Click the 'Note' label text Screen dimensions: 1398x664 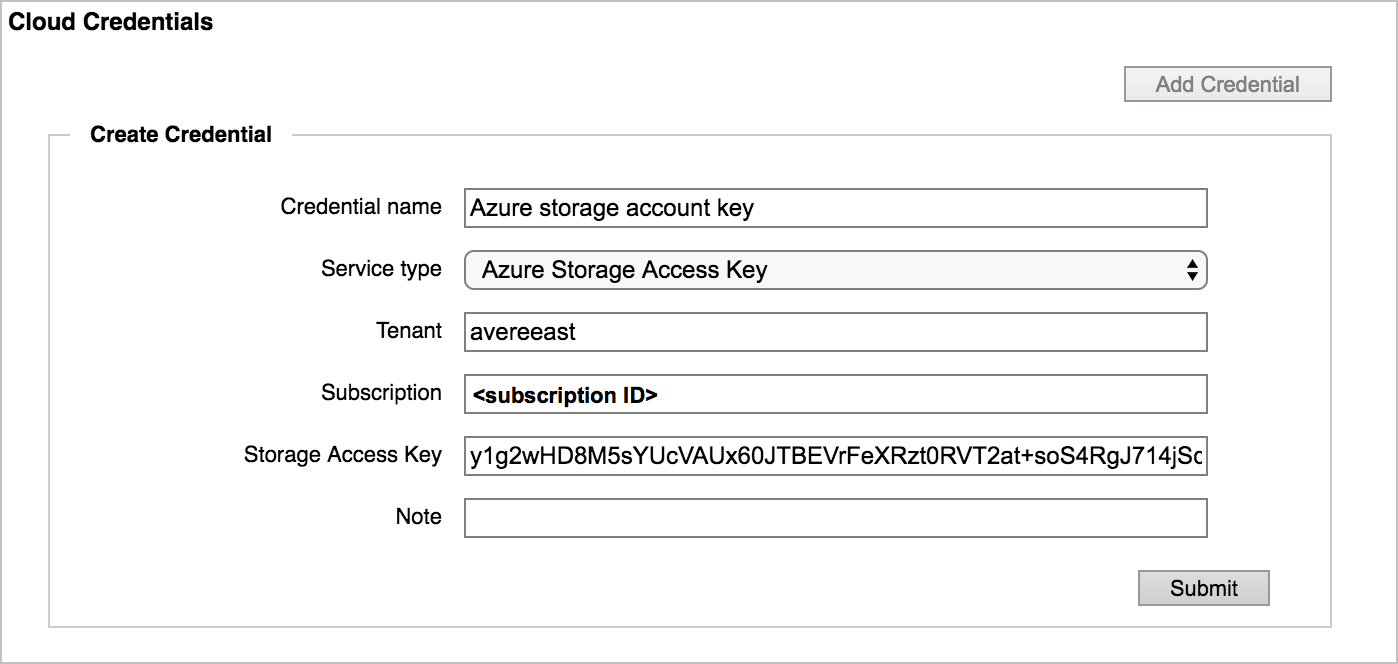(x=418, y=517)
